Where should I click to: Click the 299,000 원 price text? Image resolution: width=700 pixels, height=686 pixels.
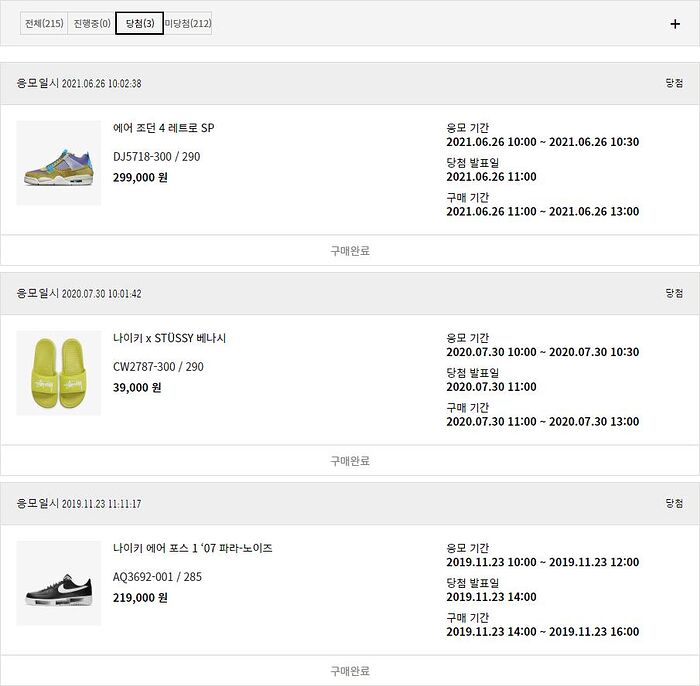[x=140, y=177]
